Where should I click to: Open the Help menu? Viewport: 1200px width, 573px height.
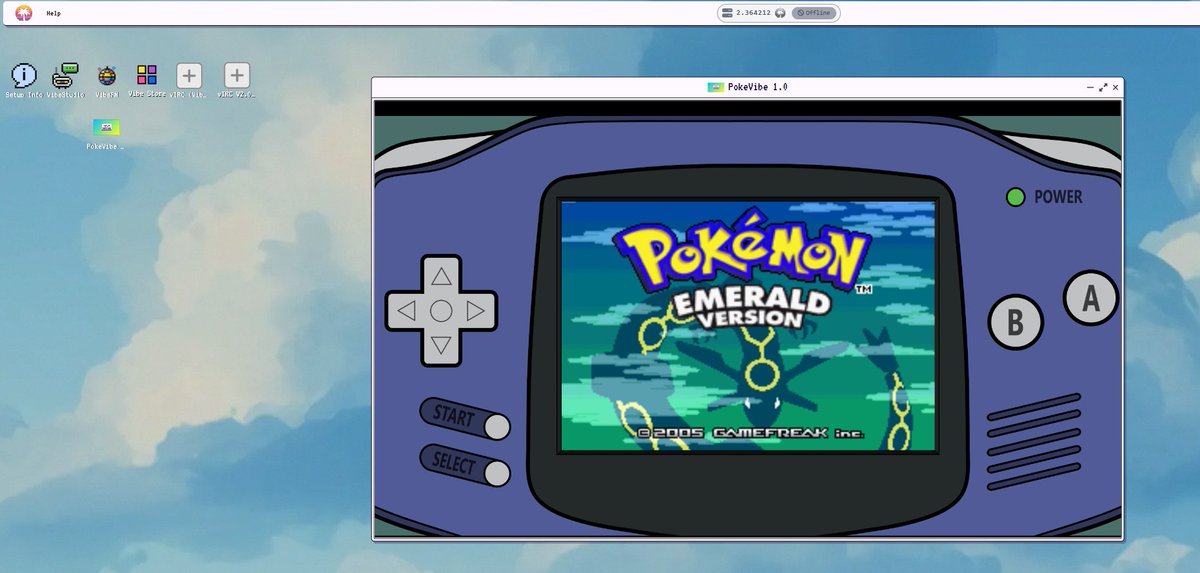53,13
